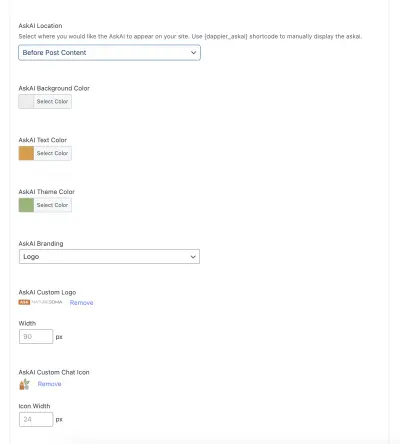The width and height of the screenshot is (400, 444).
Task: Remove the AskAI Custom Chat Icon
Action: point(49,384)
